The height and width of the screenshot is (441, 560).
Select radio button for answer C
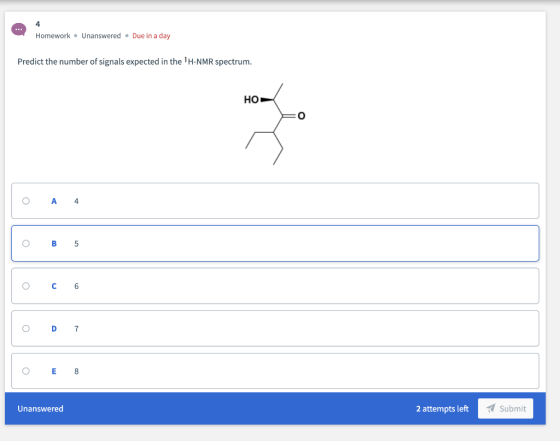[26, 286]
